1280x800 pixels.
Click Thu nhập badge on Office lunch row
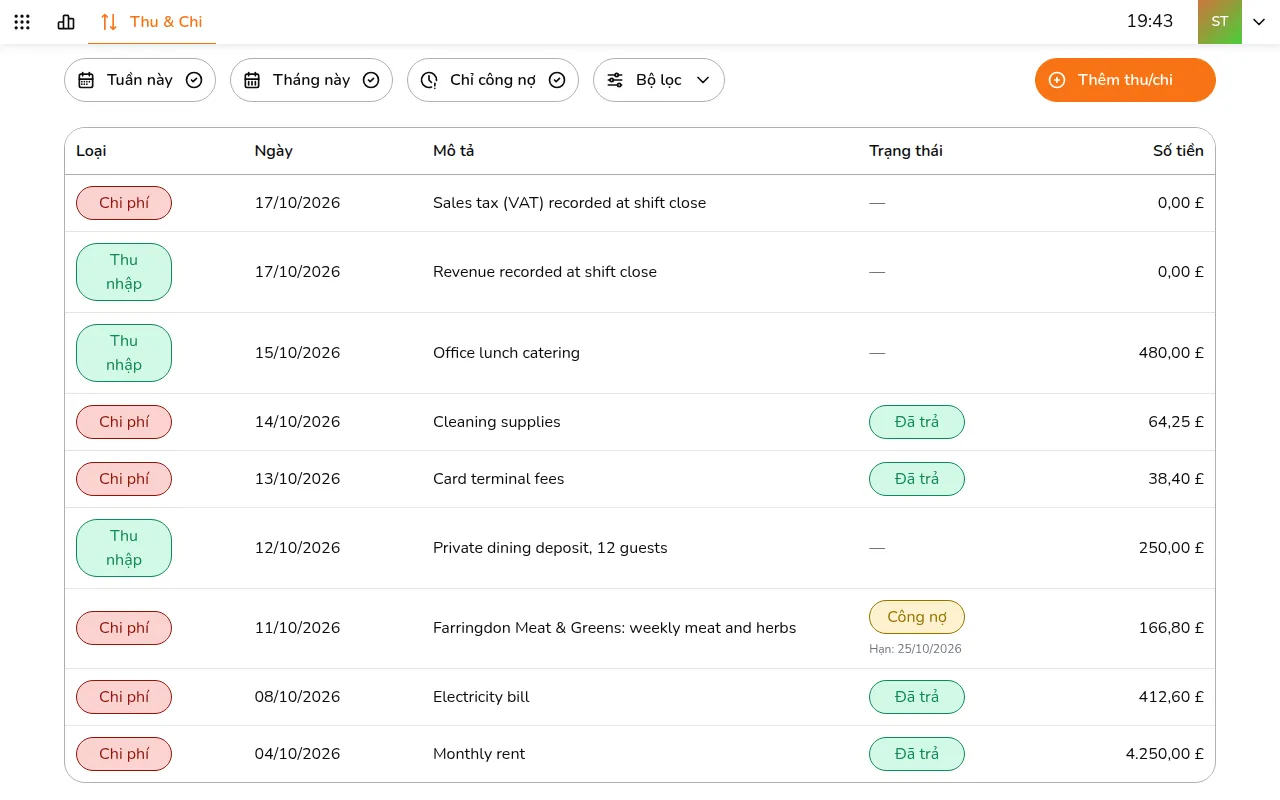(124, 353)
